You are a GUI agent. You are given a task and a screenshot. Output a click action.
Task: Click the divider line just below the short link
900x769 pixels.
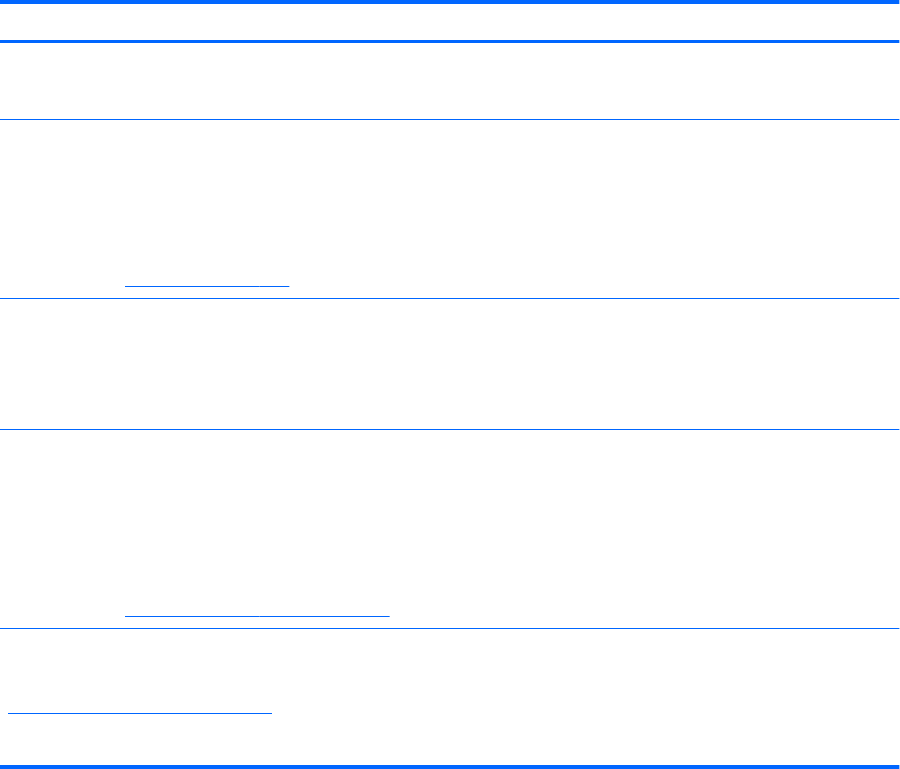click(x=450, y=298)
